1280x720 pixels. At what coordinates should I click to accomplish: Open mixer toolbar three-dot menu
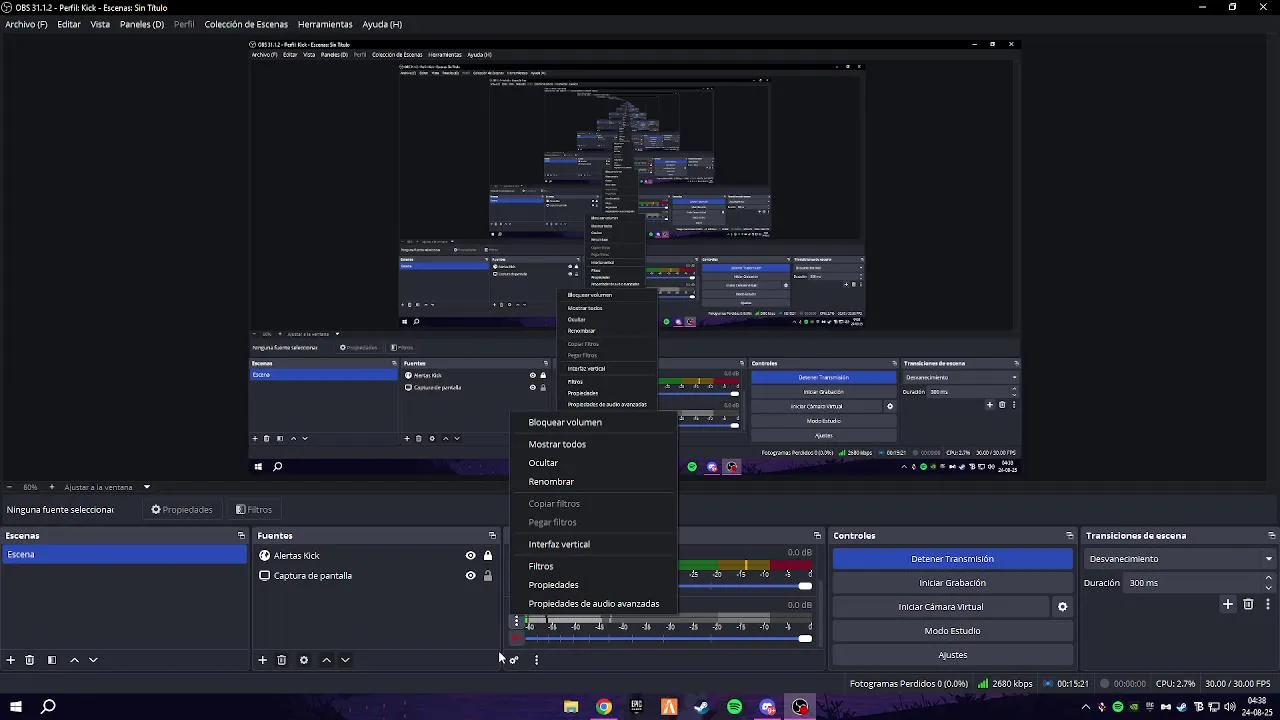tap(536, 660)
